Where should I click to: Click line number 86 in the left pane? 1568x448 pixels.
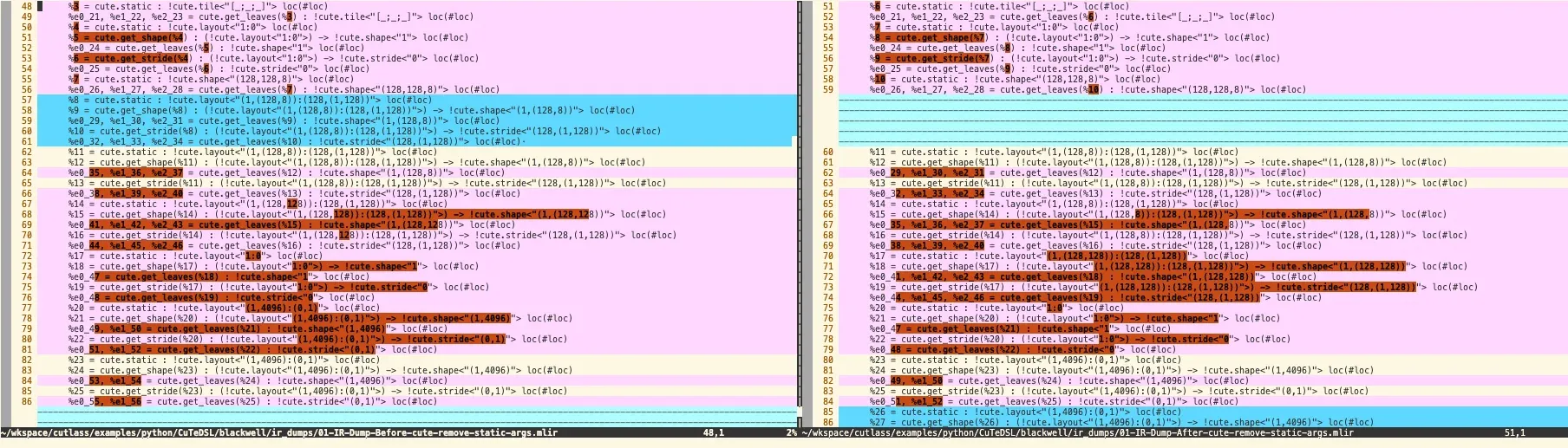pyautogui.click(x=26, y=401)
